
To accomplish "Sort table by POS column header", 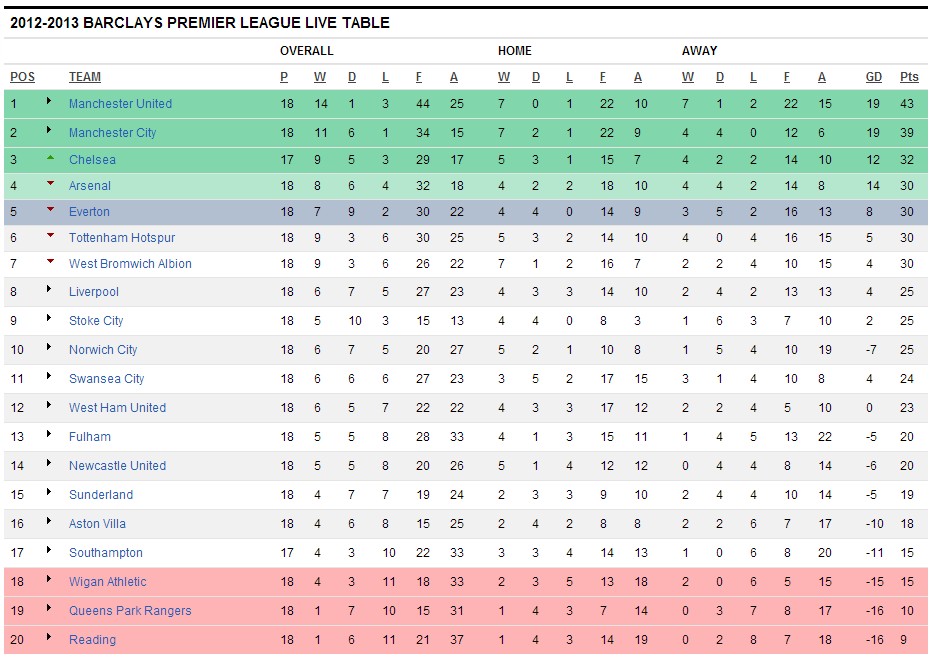I will pyautogui.click(x=23, y=77).
